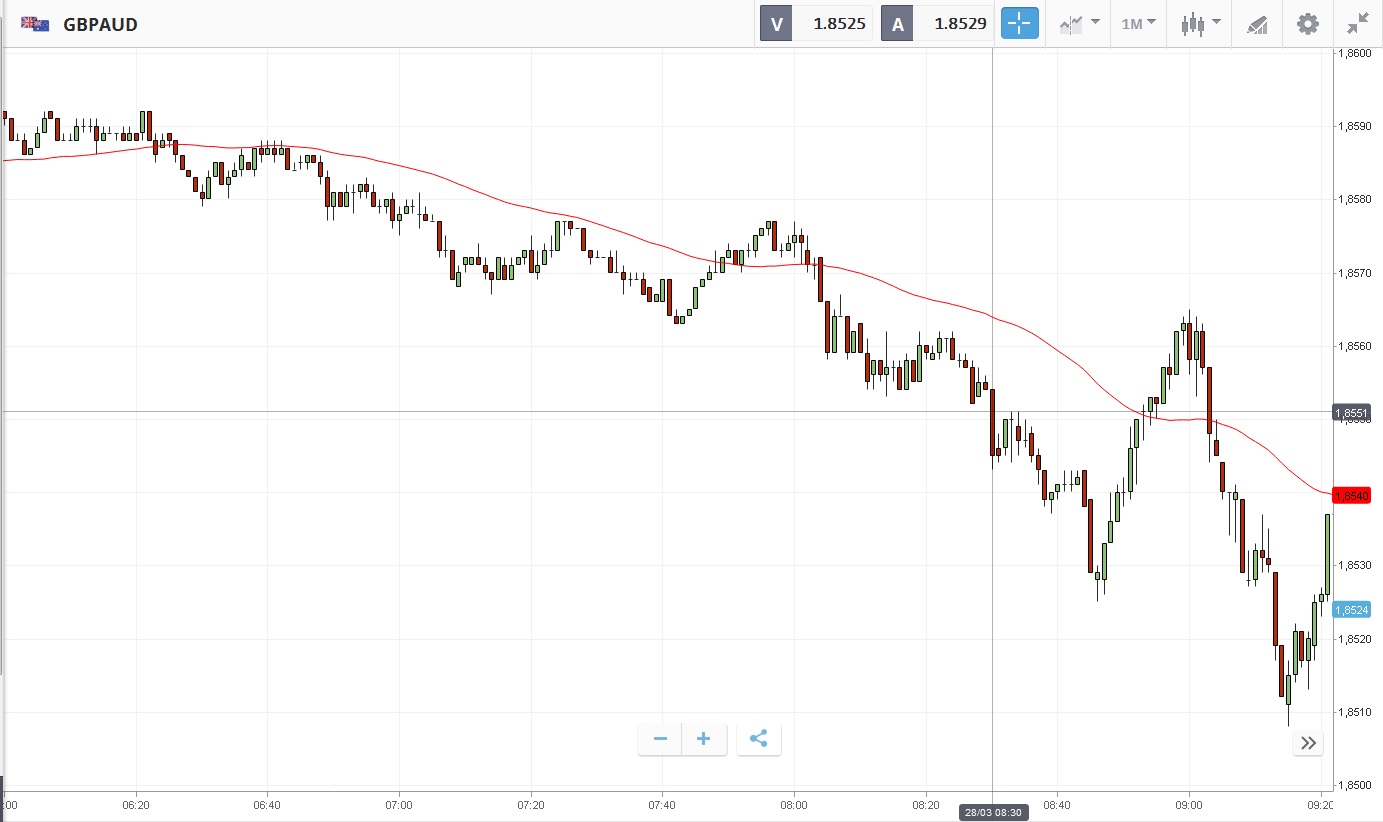Click the A buy price 1.8529 button
The height and width of the screenshot is (822, 1383).
937,24
